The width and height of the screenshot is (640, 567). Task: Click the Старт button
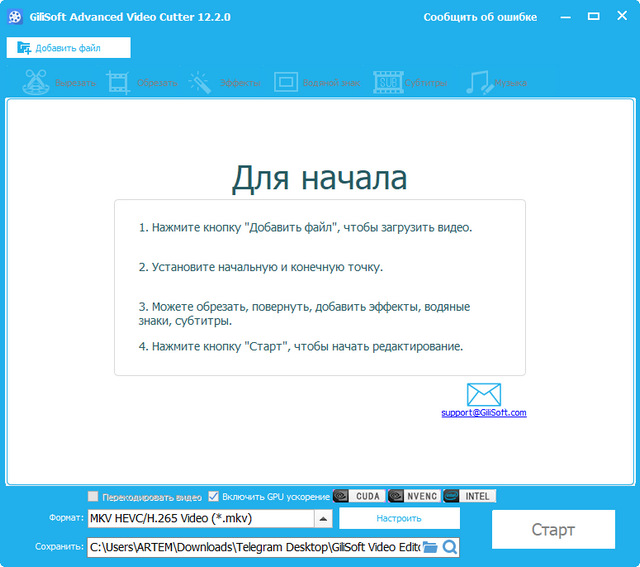pyautogui.click(x=553, y=529)
